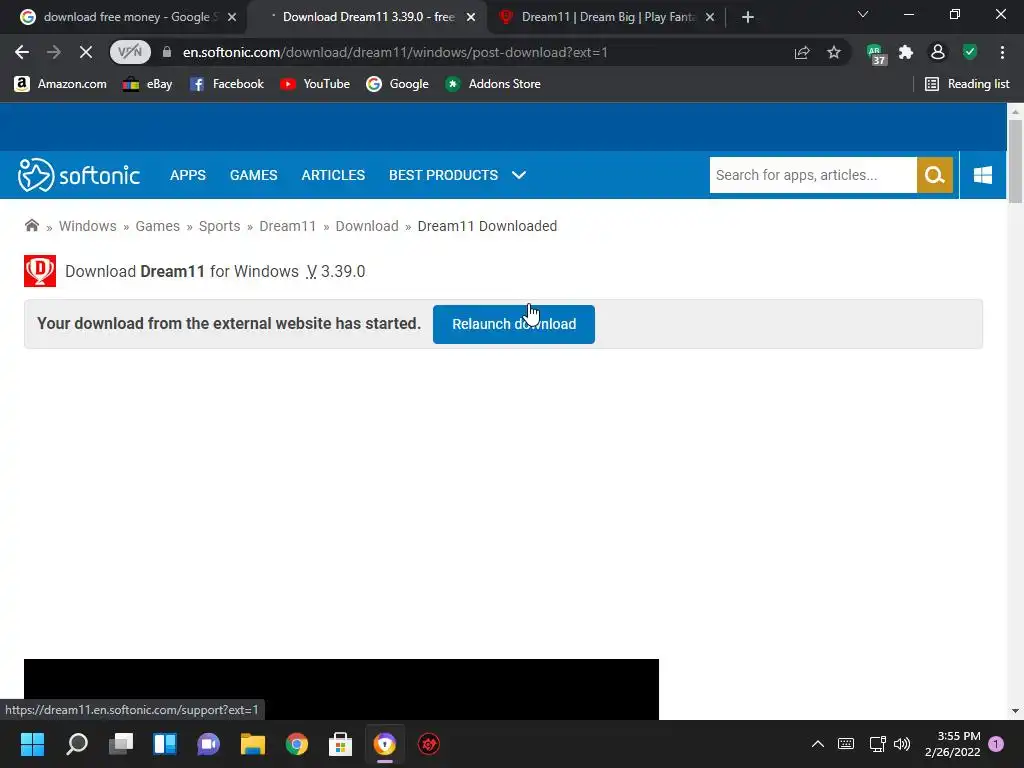
Task: Click the home breadcrumb icon
Action: pyautogui.click(x=31, y=226)
